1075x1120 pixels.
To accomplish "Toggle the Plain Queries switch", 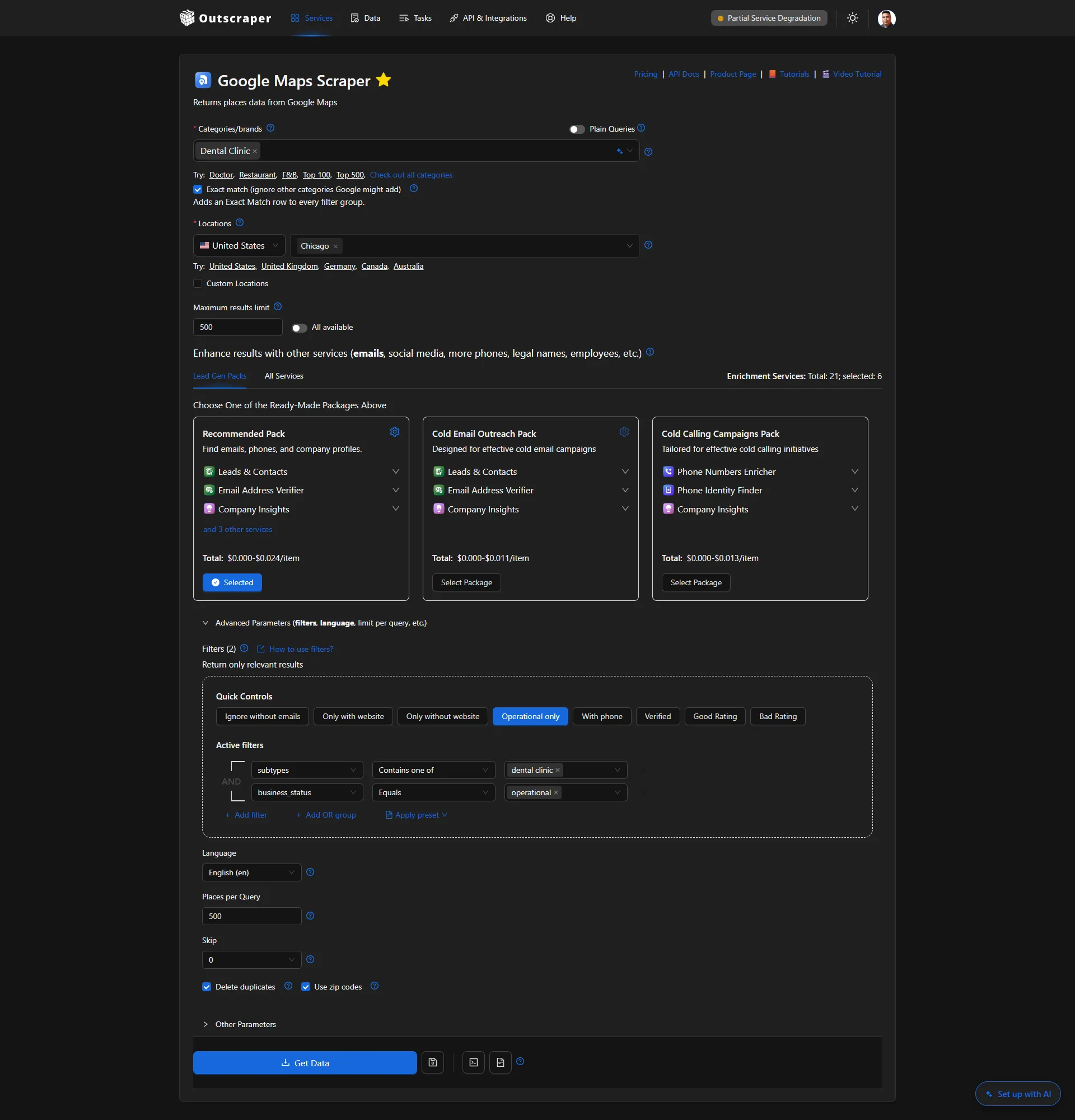I will [x=577, y=129].
